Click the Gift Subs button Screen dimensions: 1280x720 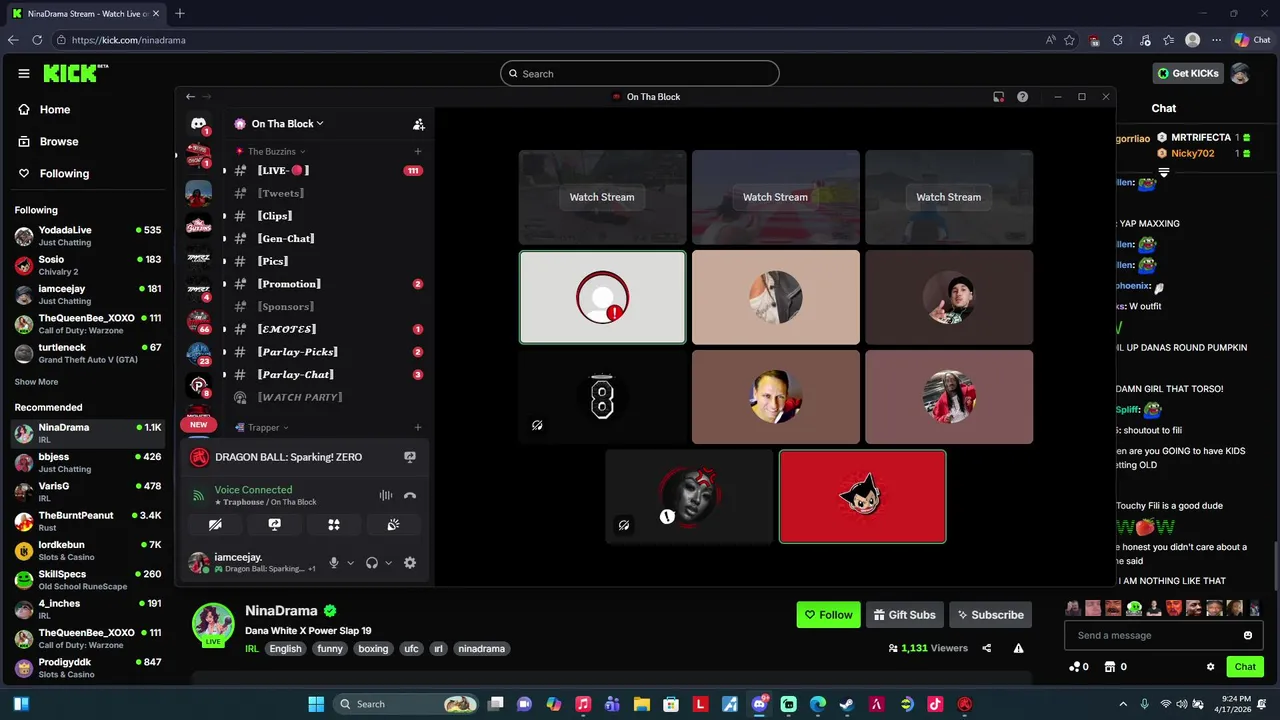pyautogui.click(x=904, y=615)
